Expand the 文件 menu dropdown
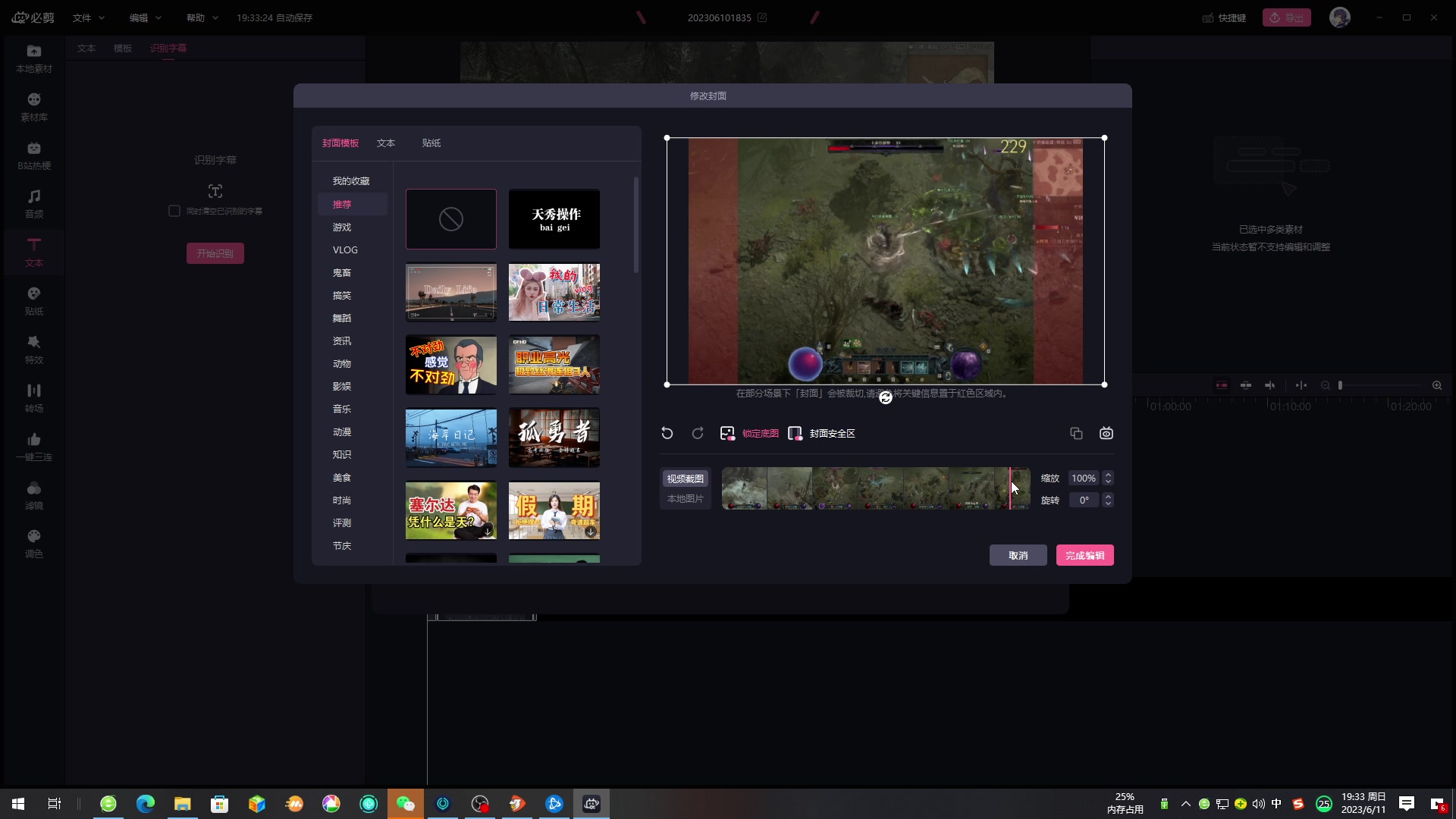The width and height of the screenshot is (1456, 819). pos(89,17)
